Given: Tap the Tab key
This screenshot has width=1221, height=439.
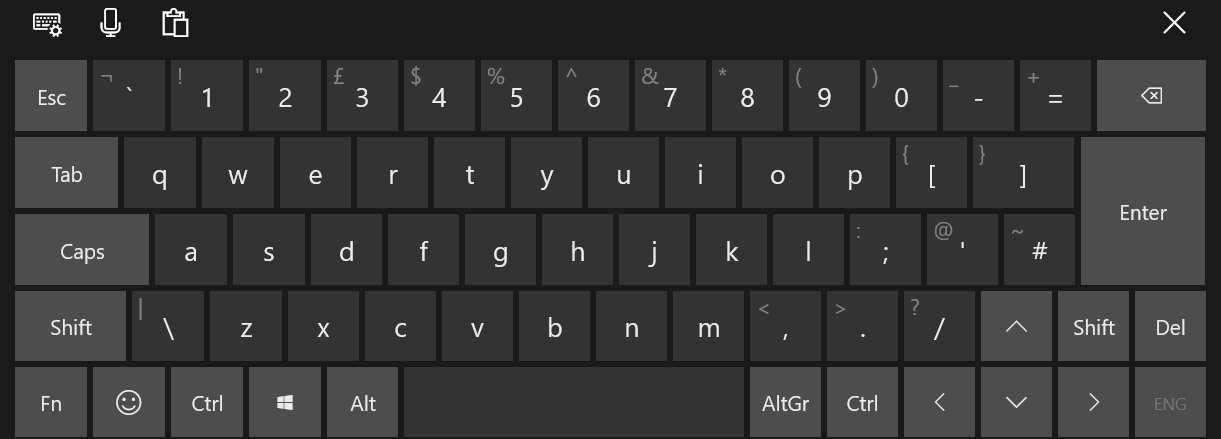Looking at the screenshot, I should [x=66, y=173].
